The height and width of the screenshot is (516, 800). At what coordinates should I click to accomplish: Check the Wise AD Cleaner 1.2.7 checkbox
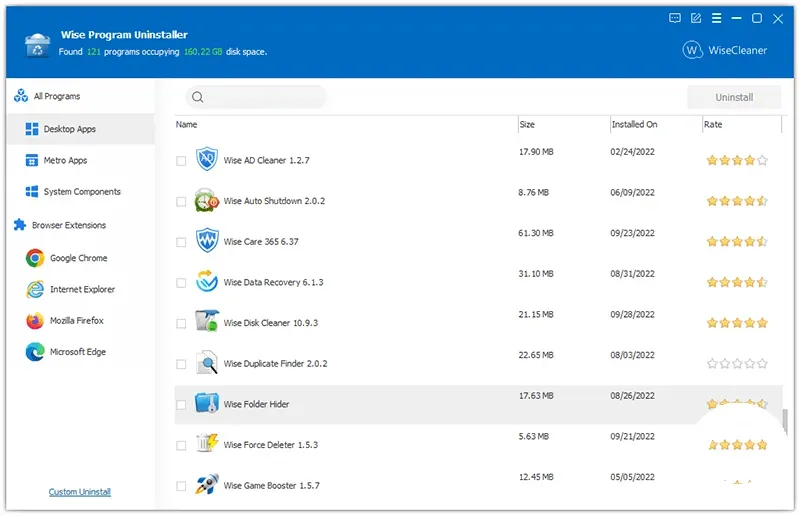181,161
